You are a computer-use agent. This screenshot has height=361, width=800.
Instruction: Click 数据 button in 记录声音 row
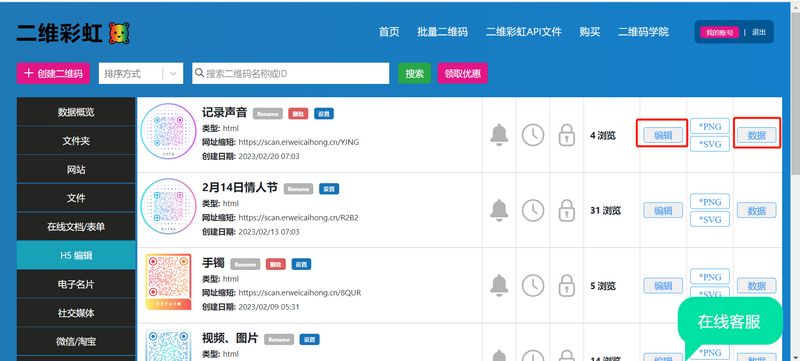click(x=757, y=135)
